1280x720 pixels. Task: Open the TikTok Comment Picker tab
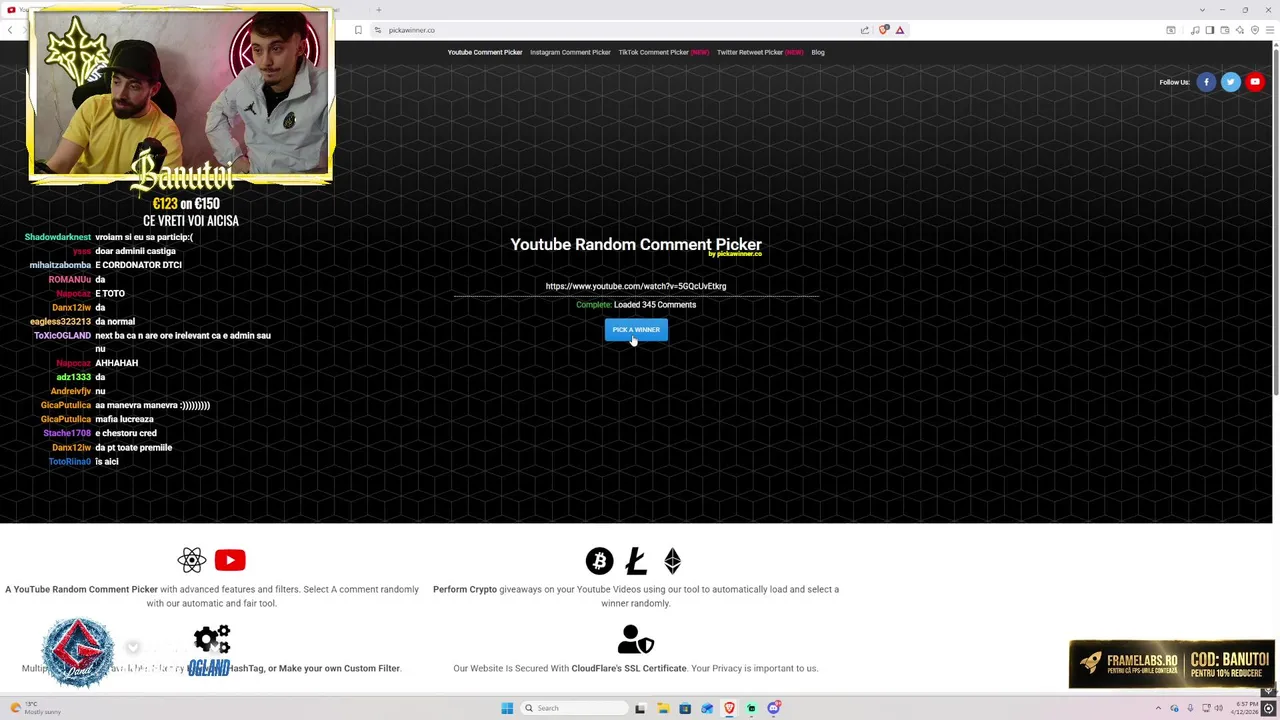click(x=663, y=52)
